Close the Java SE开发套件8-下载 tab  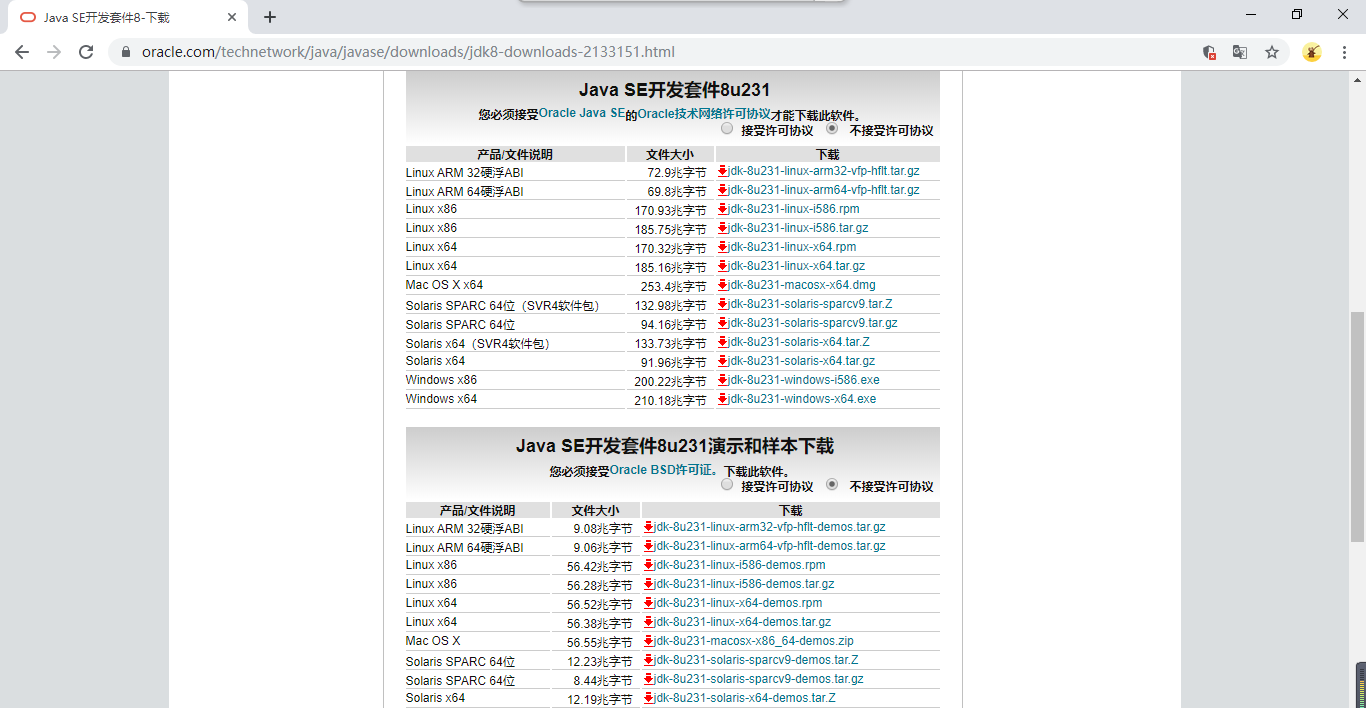click(x=231, y=17)
